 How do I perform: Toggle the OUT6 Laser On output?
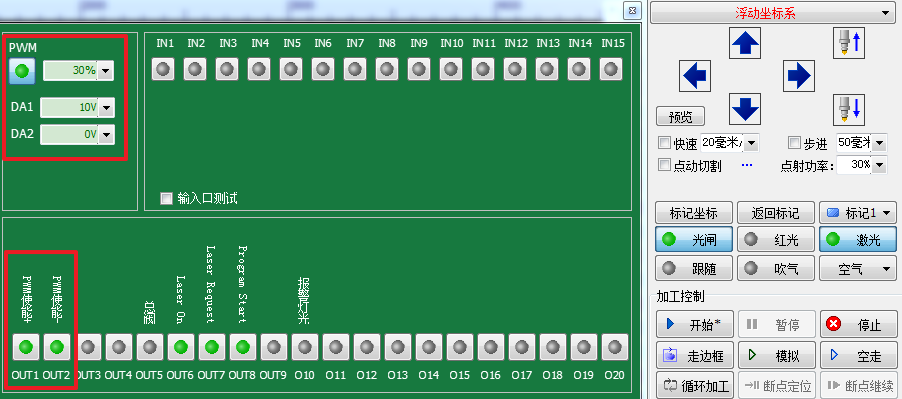[181, 347]
